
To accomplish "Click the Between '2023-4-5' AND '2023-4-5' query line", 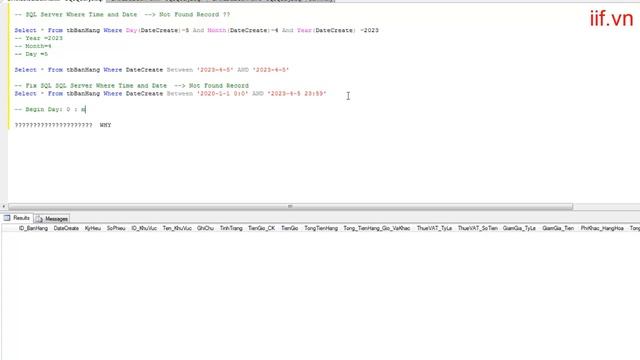I will (x=151, y=70).
